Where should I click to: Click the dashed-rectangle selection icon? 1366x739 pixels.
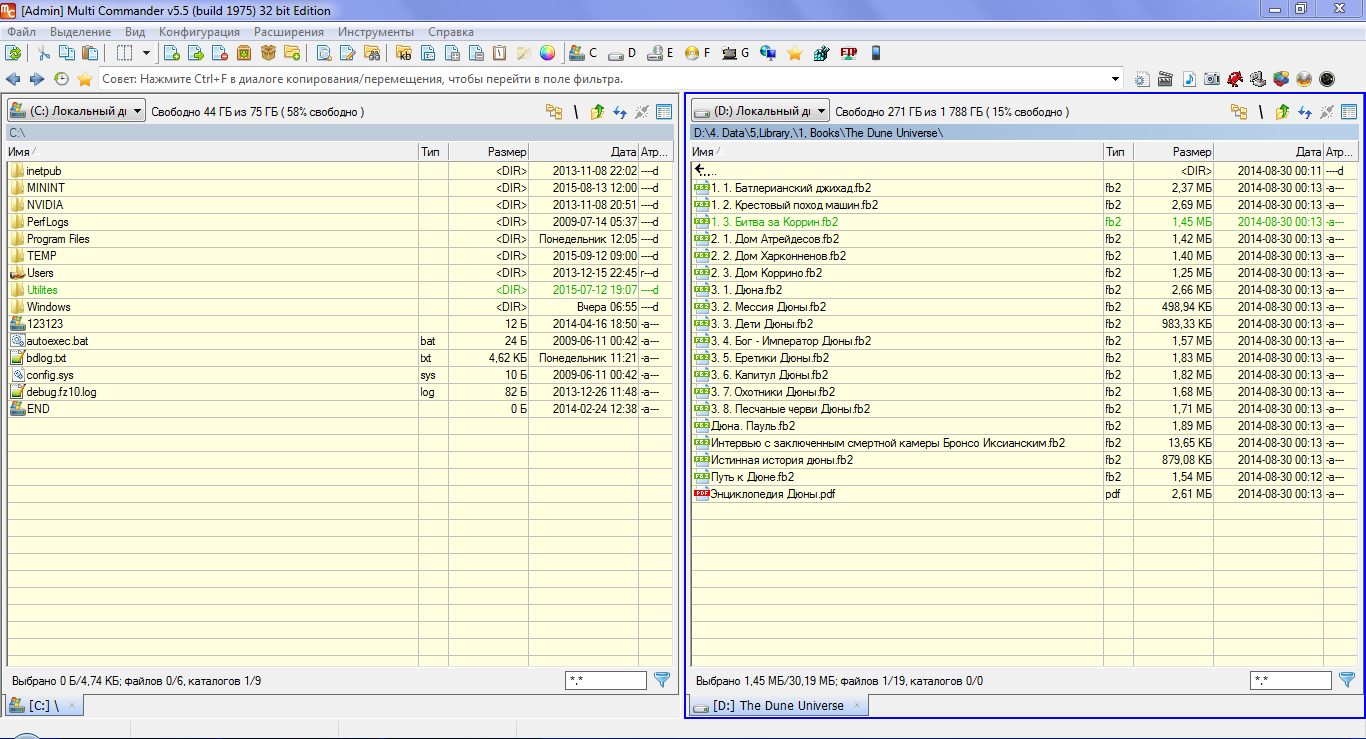125,53
